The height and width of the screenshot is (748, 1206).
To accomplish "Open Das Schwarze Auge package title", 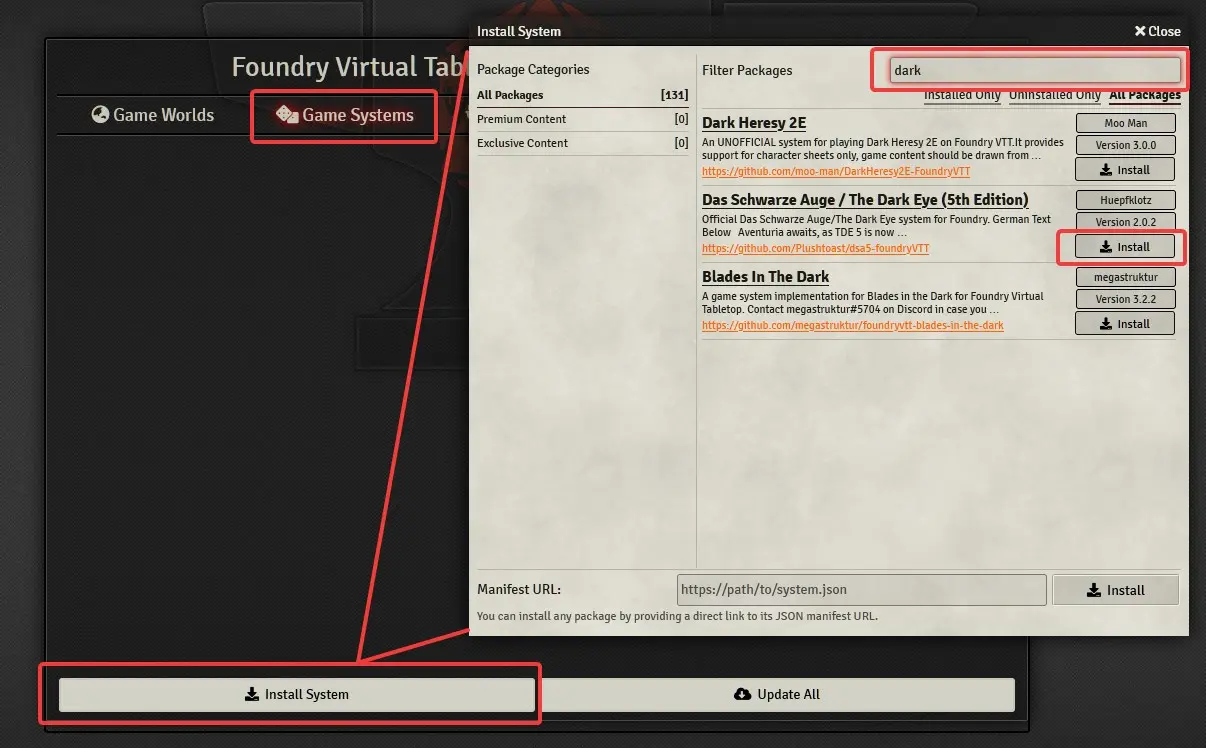I will 865,200.
